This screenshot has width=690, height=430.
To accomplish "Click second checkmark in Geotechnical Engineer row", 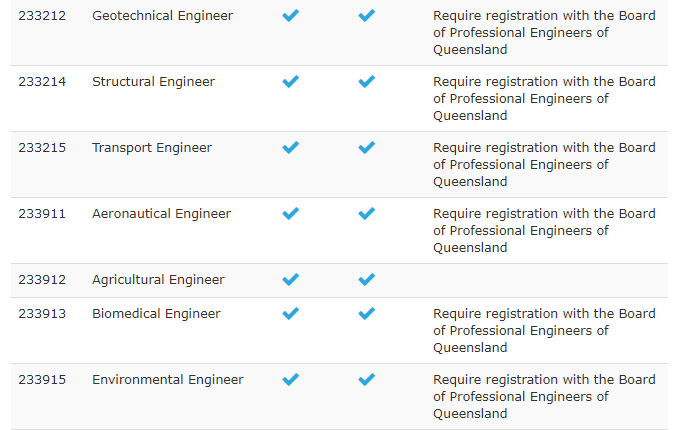I will (x=367, y=16).
